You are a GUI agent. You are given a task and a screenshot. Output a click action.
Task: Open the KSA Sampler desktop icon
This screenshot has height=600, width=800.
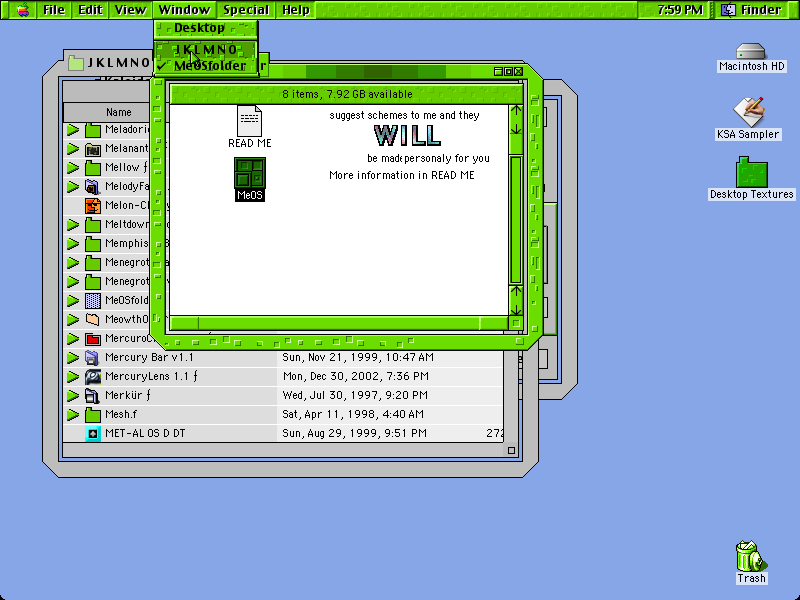748,112
